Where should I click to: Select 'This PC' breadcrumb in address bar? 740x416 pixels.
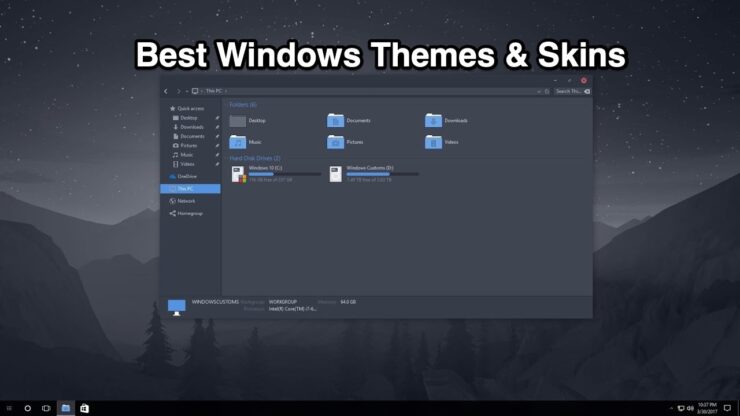click(x=214, y=91)
